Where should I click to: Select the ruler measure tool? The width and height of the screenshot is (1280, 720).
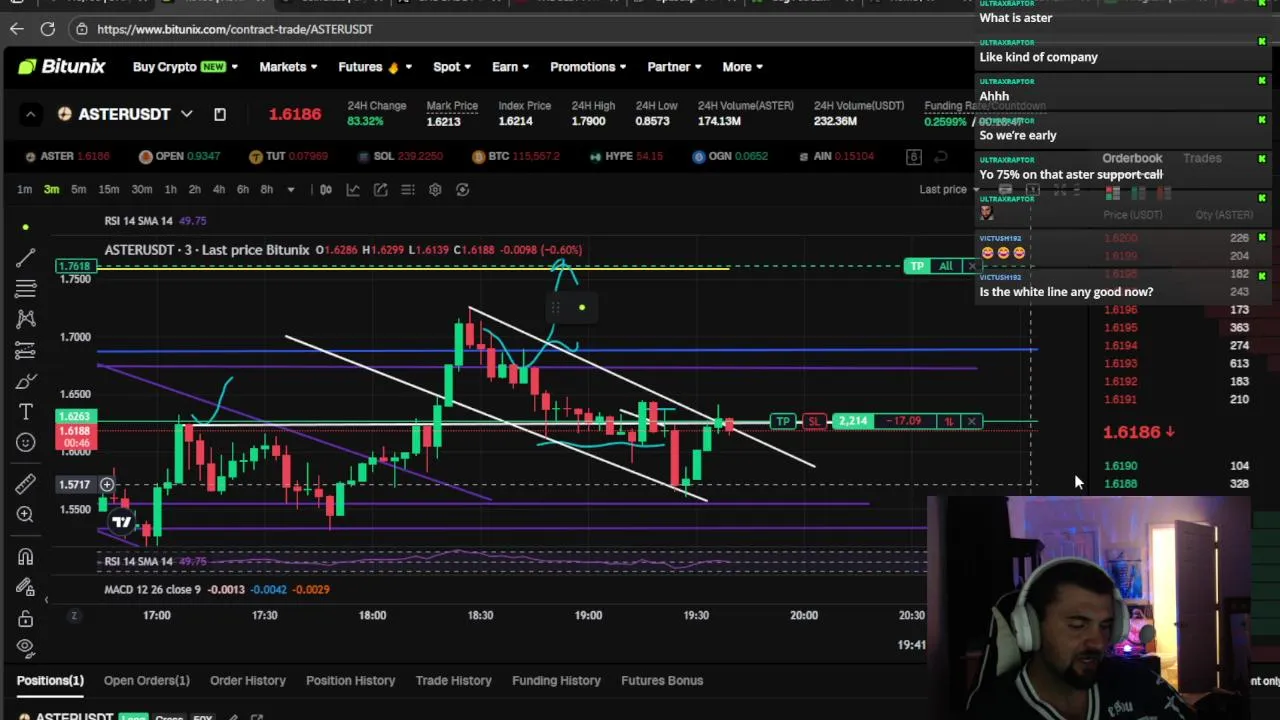(x=26, y=484)
